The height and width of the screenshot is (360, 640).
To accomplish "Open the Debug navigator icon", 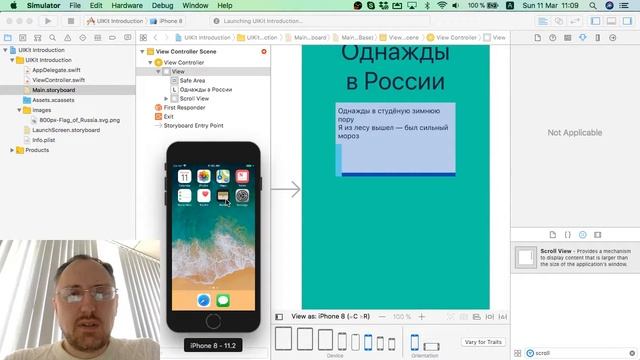I will click(98, 38).
